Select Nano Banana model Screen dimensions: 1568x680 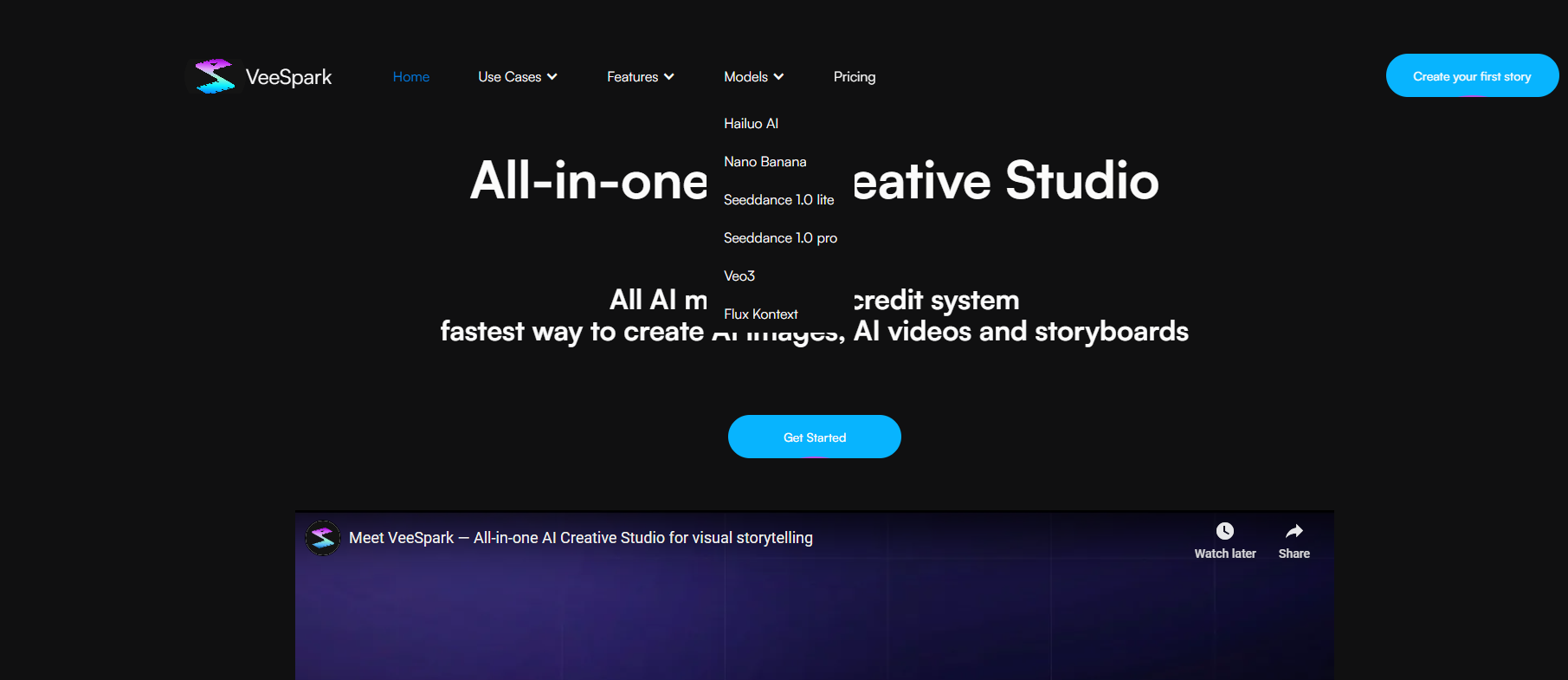(765, 162)
